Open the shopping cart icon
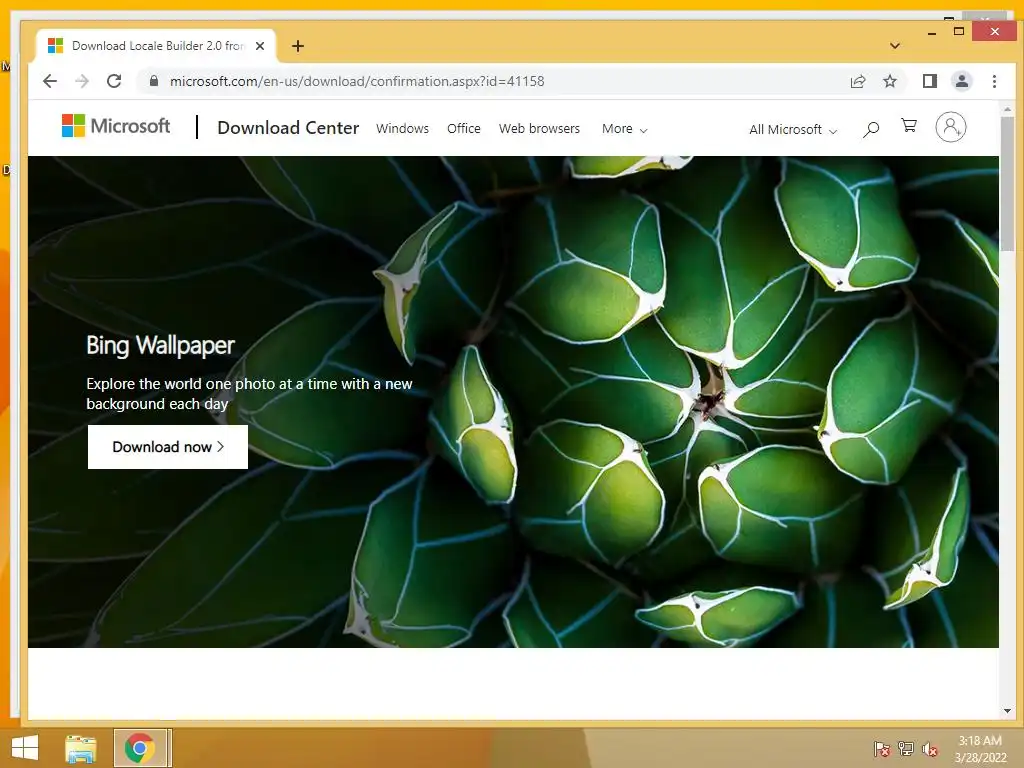 click(x=909, y=126)
